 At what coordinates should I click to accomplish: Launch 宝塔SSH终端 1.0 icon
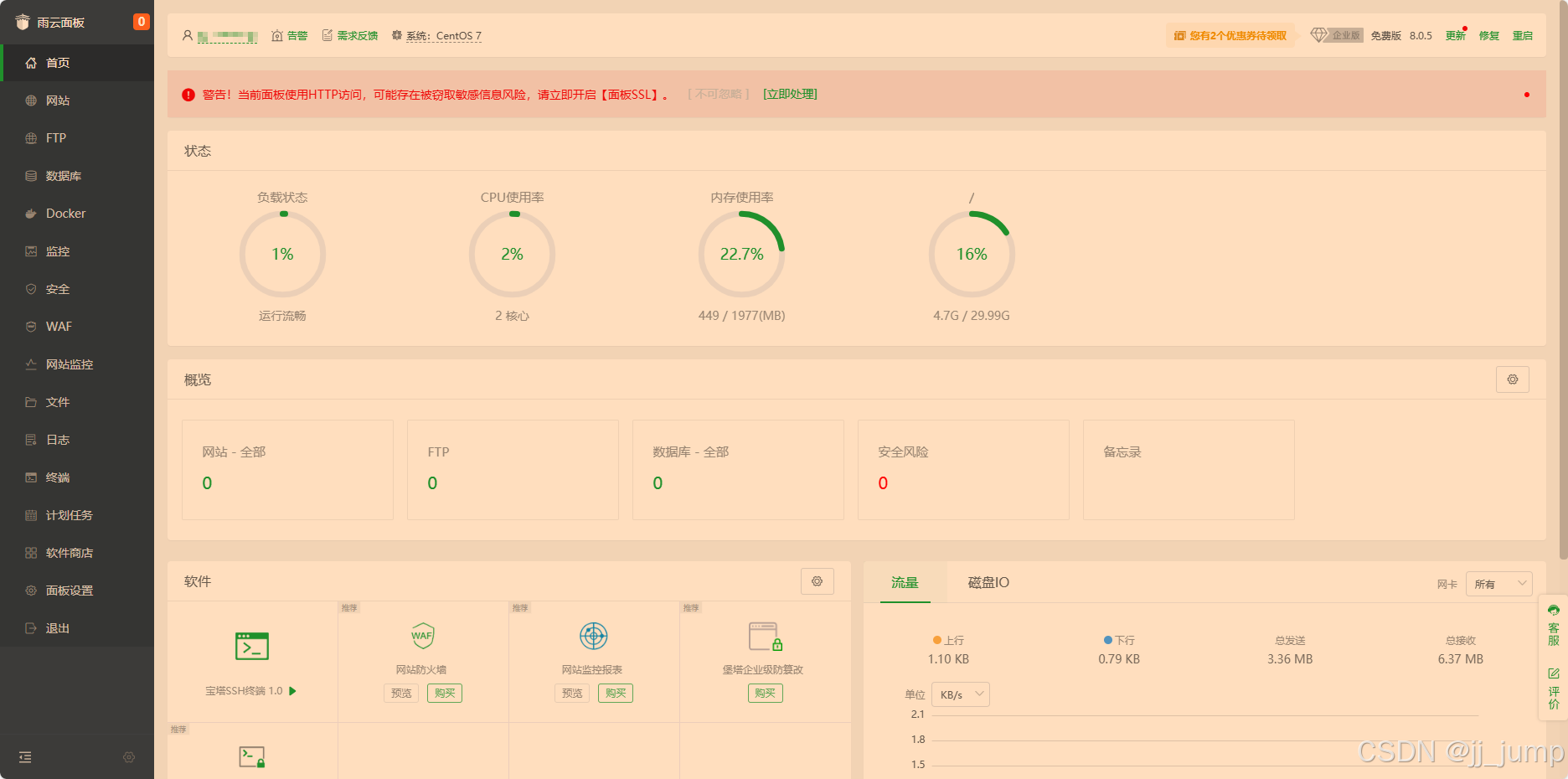pos(252,646)
